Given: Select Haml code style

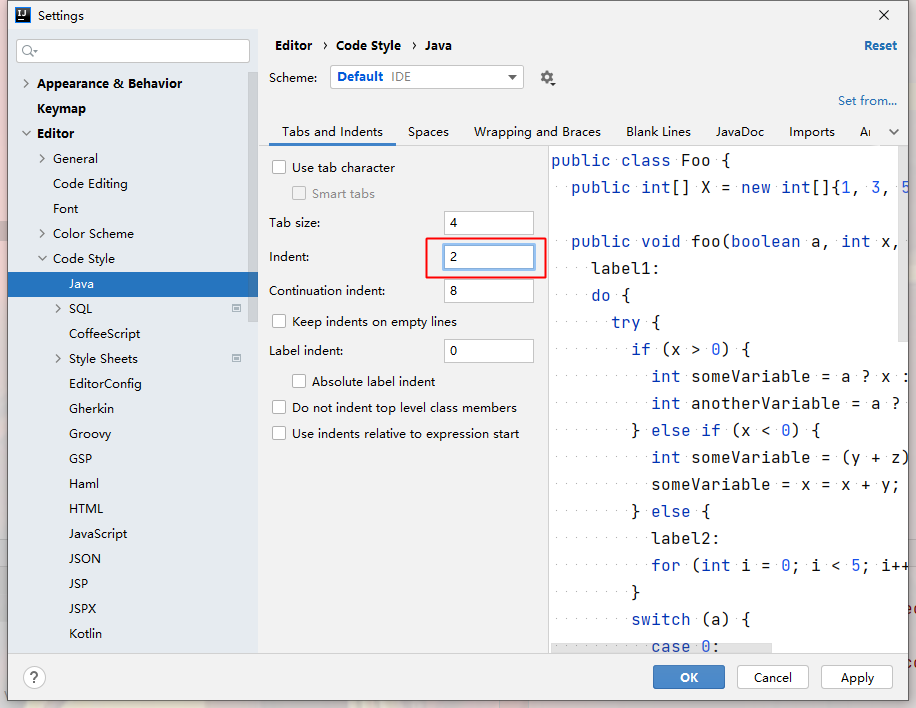Looking at the screenshot, I should [x=84, y=484].
